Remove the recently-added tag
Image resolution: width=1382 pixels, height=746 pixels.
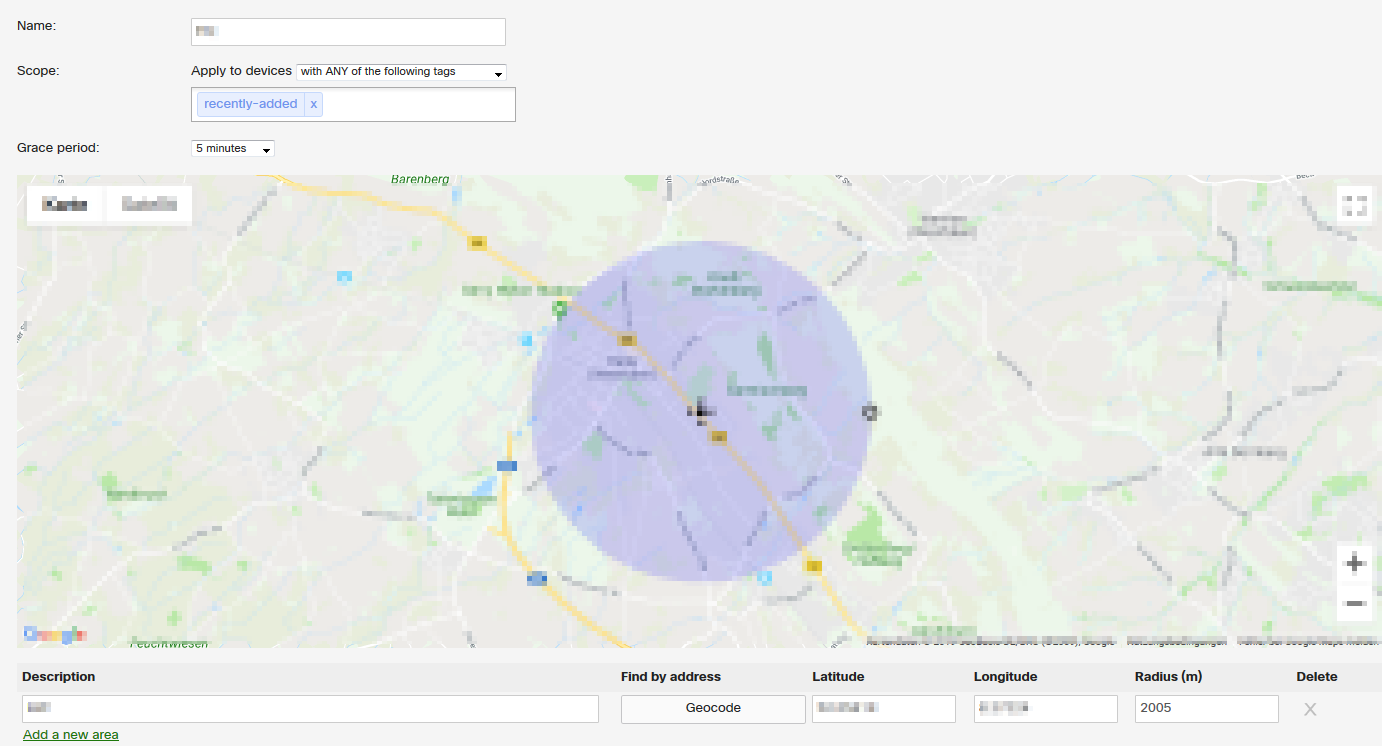click(314, 104)
